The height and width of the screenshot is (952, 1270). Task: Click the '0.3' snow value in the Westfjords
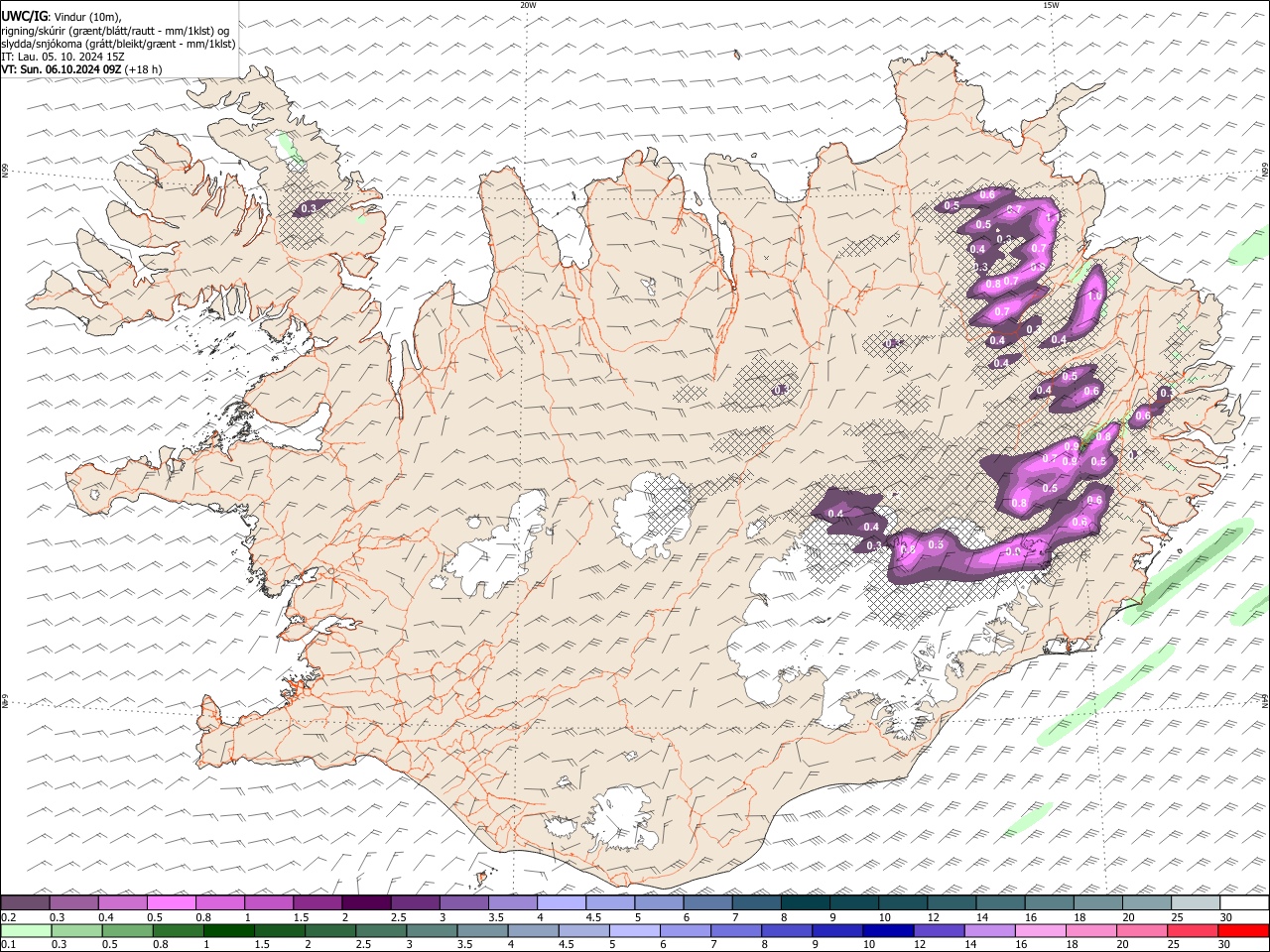(x=309, y=208)
